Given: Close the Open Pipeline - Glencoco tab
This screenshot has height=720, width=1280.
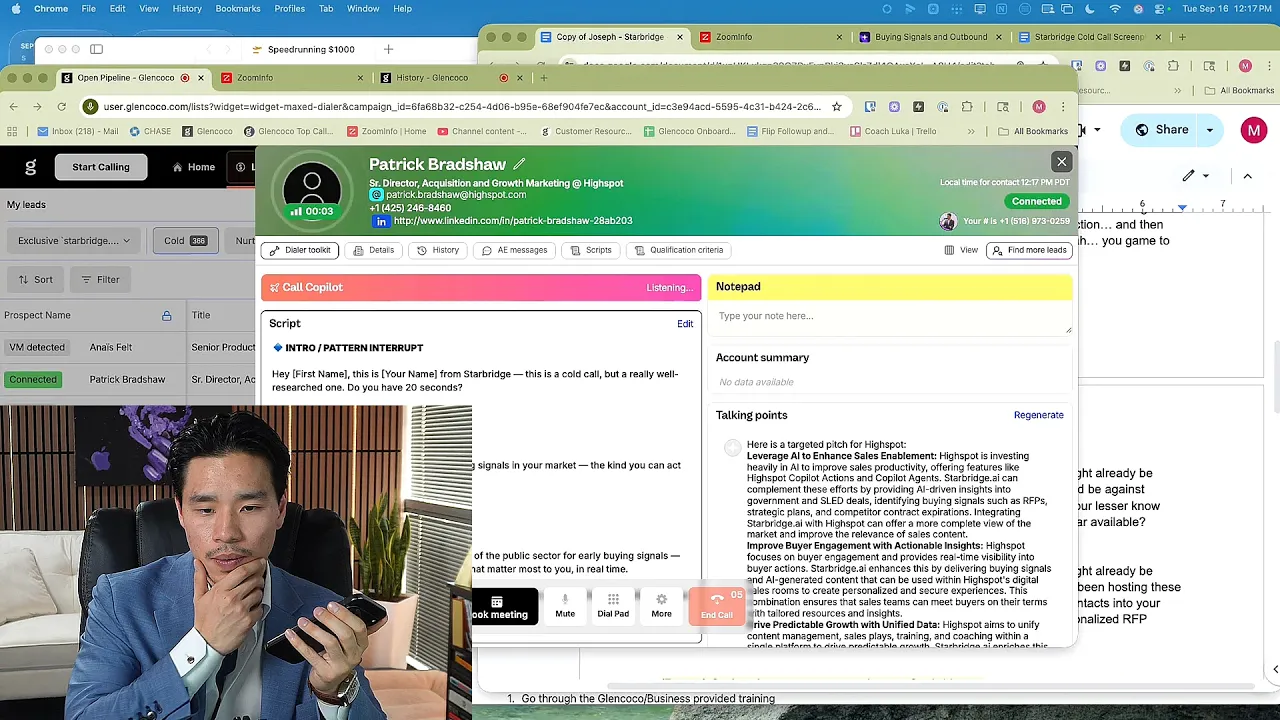Looking at the screenshot, I should (200, 78).
